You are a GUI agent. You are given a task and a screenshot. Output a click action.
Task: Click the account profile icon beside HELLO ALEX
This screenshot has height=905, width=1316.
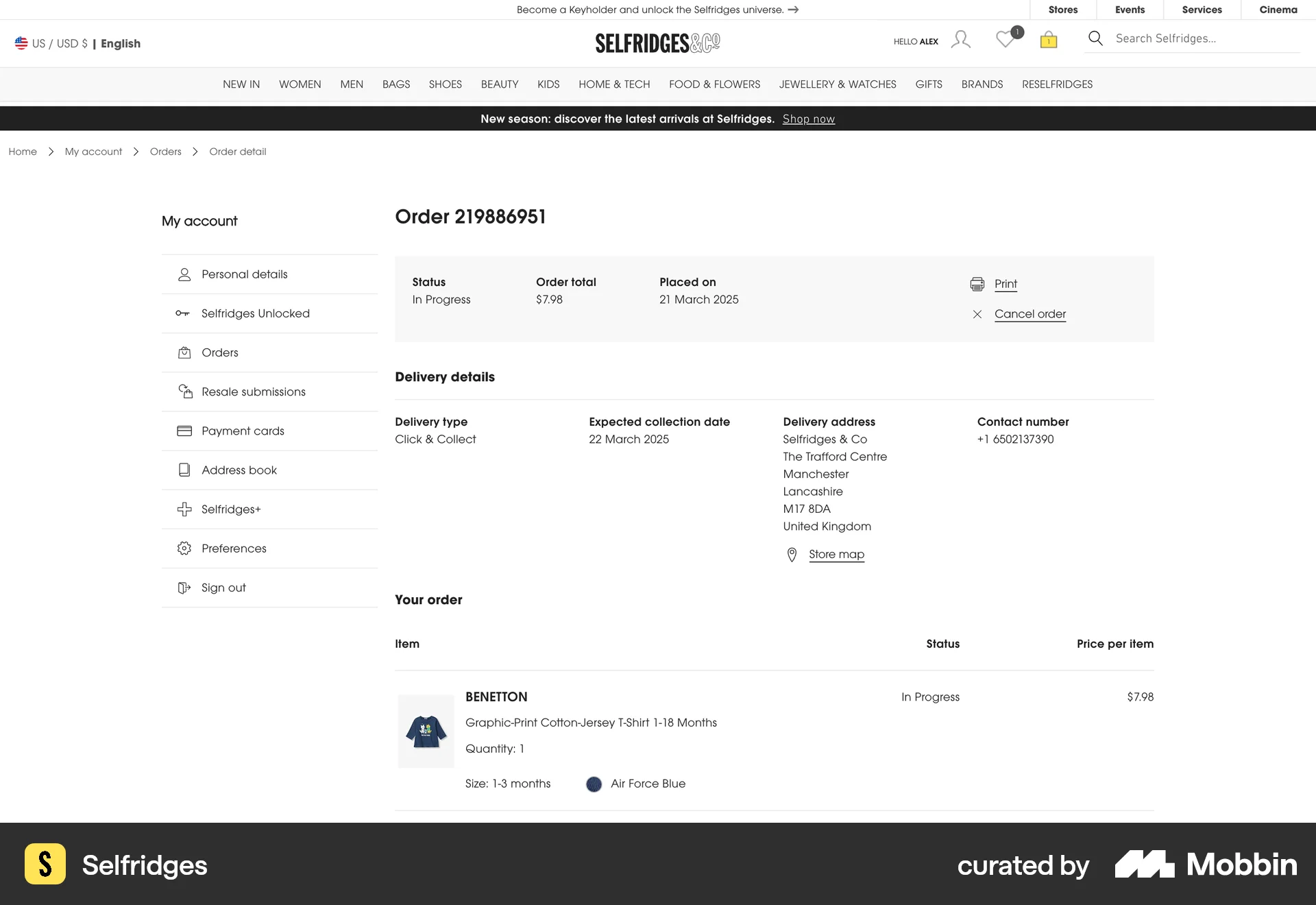[x=960, y=40]
